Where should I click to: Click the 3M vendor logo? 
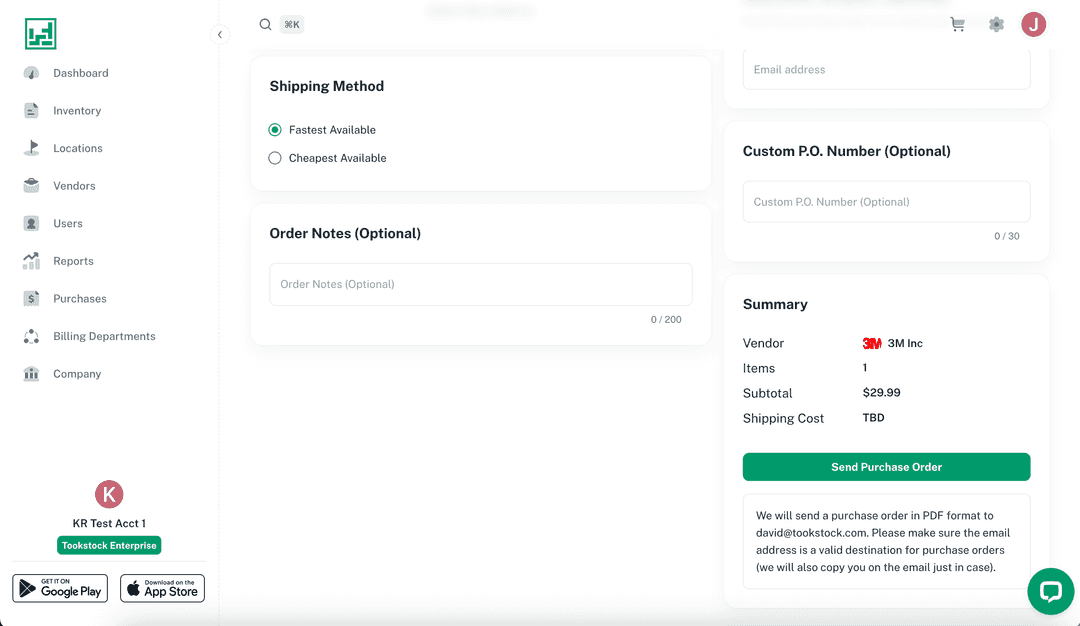[872, 343]
